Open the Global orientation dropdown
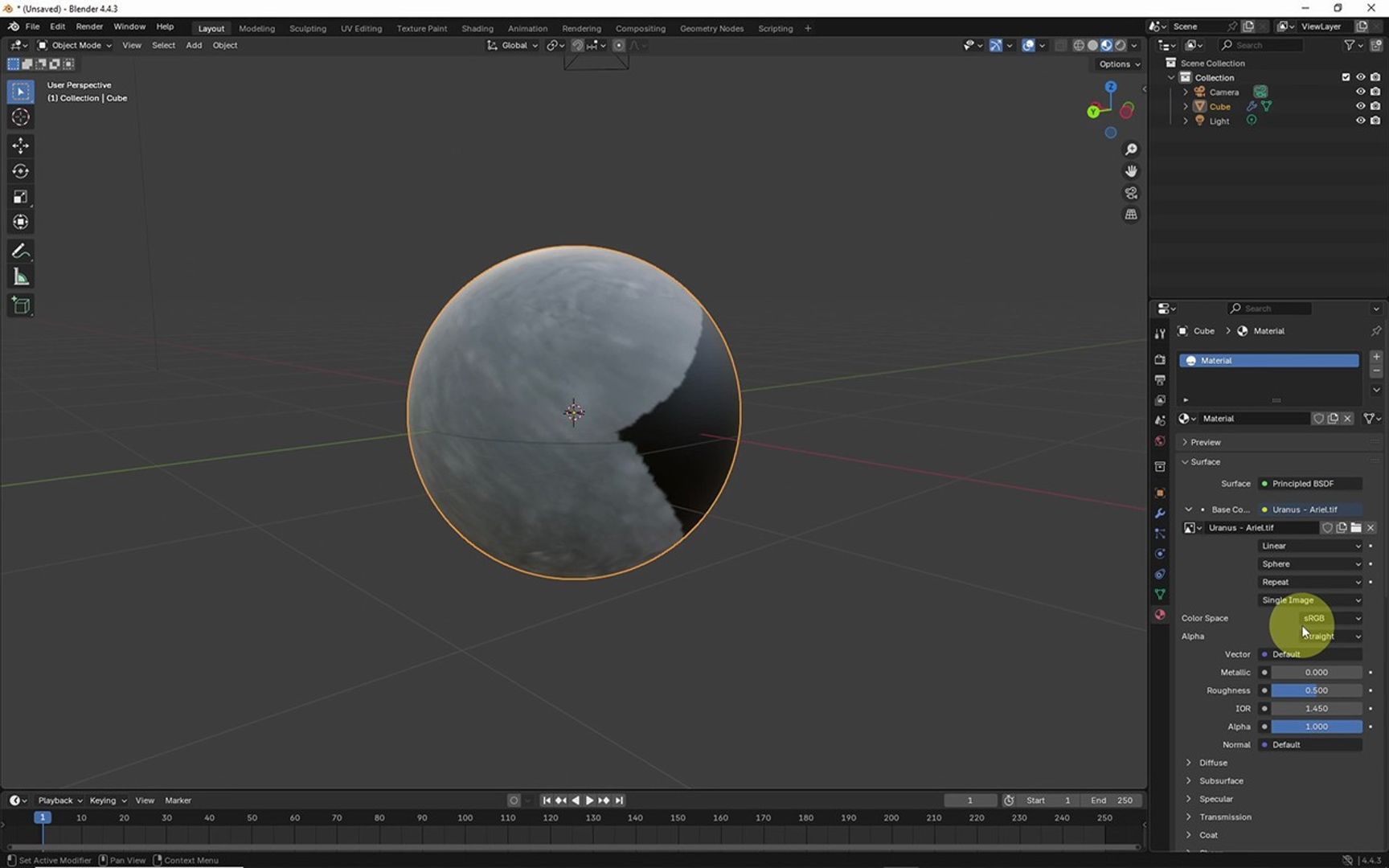The width and height of the screenshot is (1389, 868). pos(513,46)
